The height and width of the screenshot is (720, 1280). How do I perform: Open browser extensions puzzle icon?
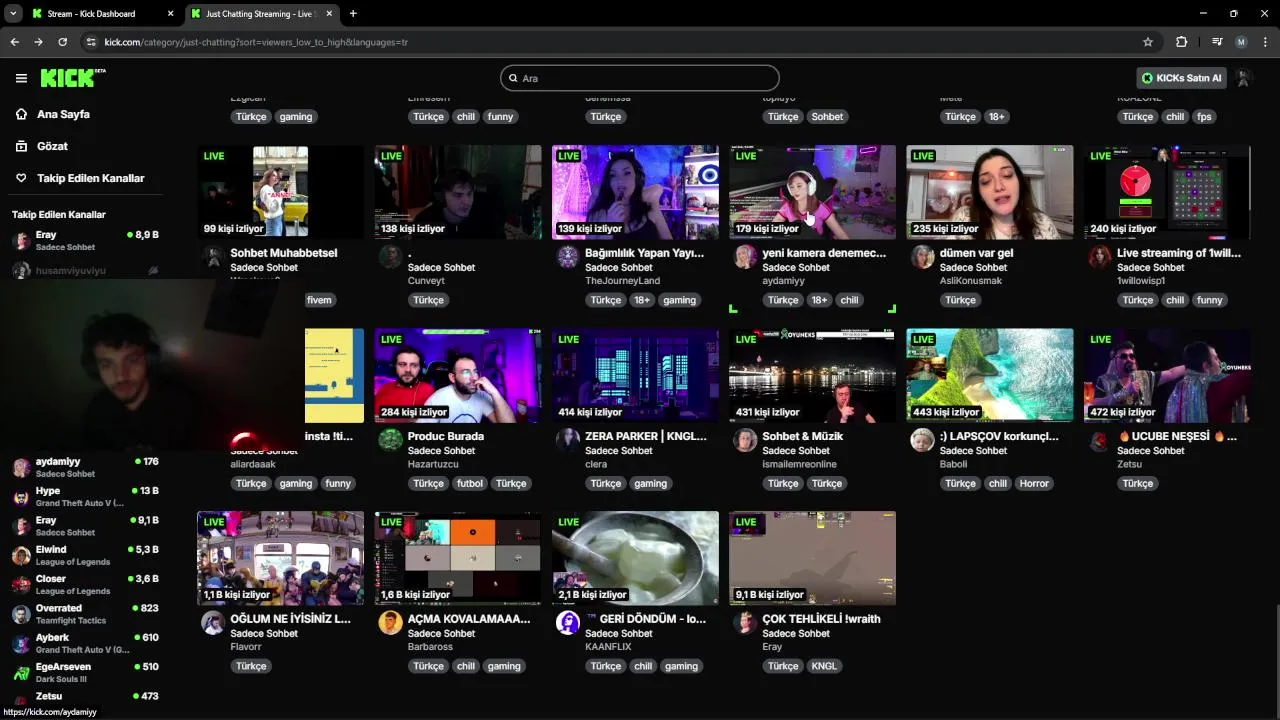[x=1181, y=42]
